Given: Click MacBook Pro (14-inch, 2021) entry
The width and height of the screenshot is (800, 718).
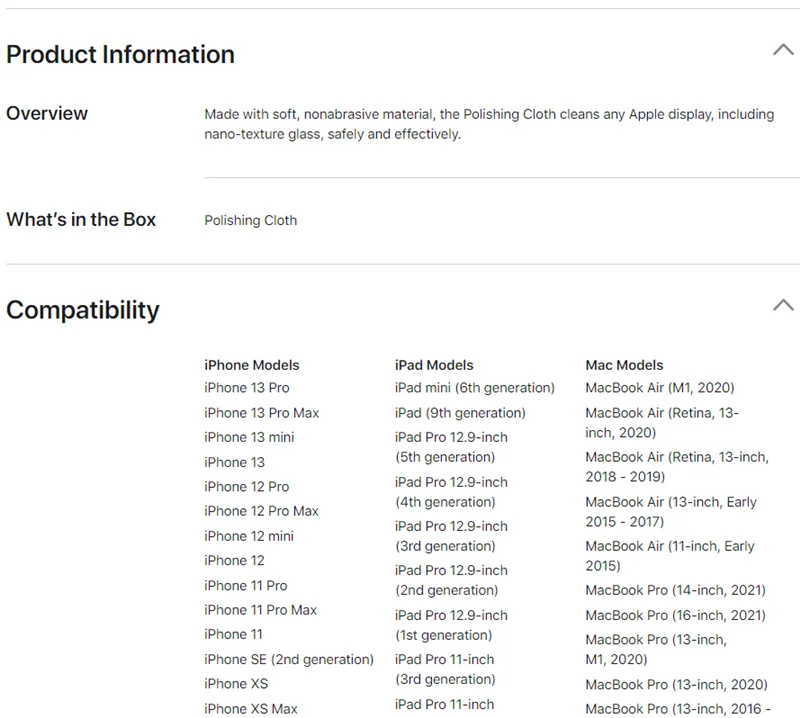Looking at the screenshot, I should coord(675,590).
